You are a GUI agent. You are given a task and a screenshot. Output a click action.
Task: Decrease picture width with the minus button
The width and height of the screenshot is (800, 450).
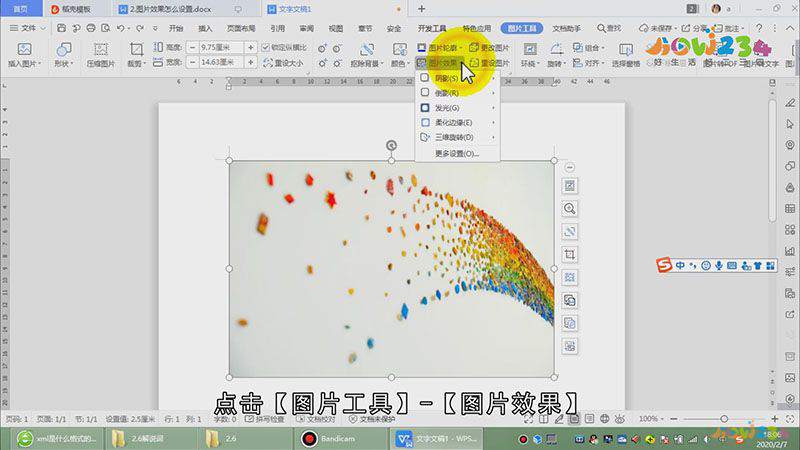pos(192,62)
